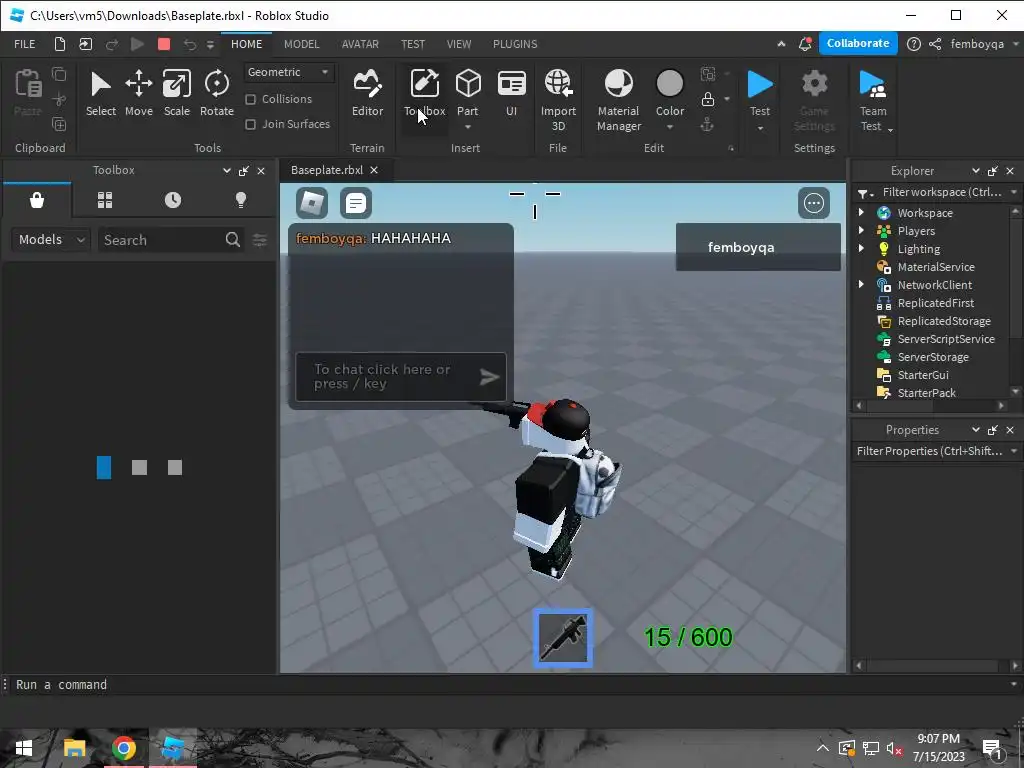Open notifications bell
Image resolution: width=1024 pixels, height=768 pixels.
pos(805,44)
